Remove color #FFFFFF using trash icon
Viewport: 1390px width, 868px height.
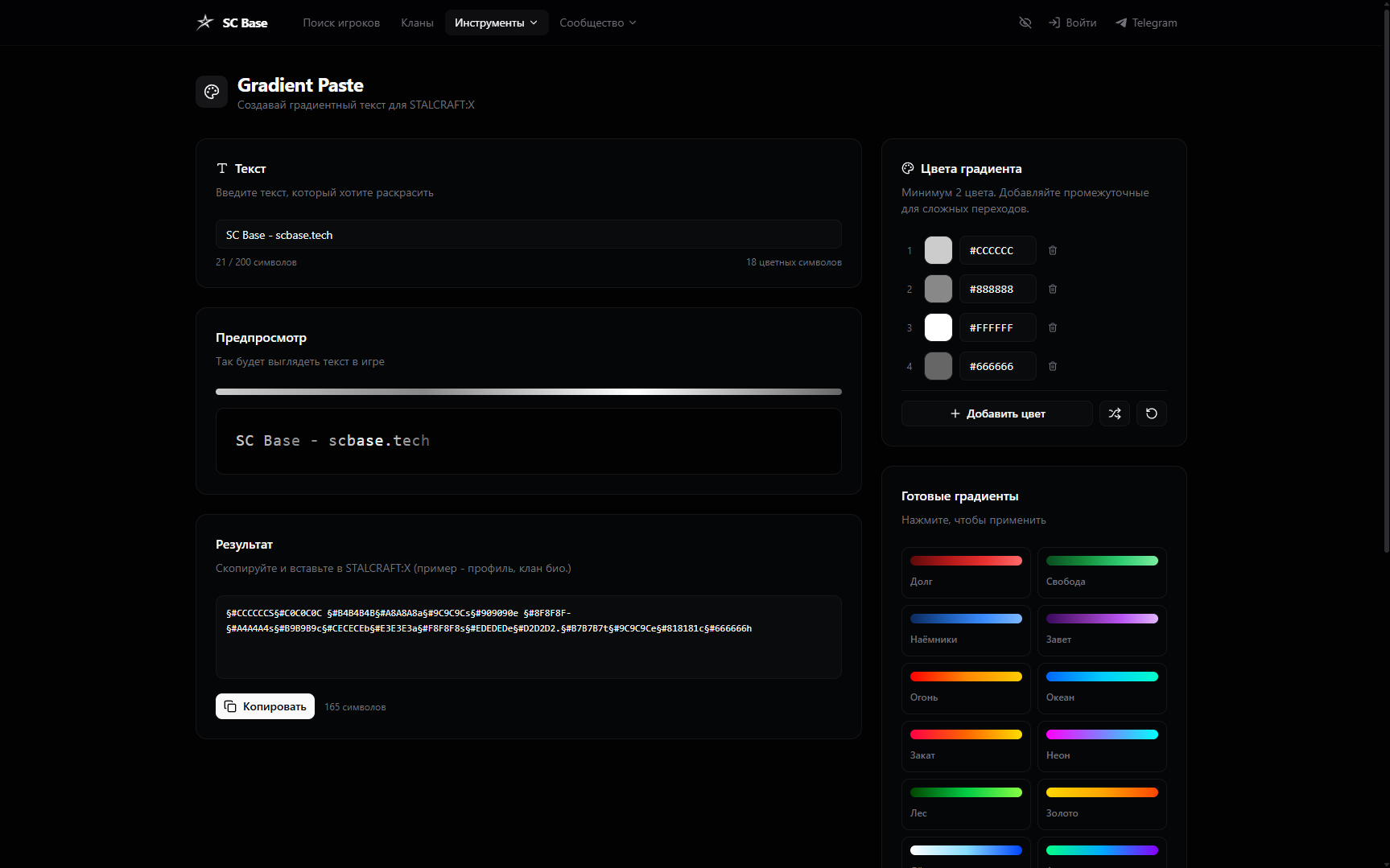click(1053, 327)
